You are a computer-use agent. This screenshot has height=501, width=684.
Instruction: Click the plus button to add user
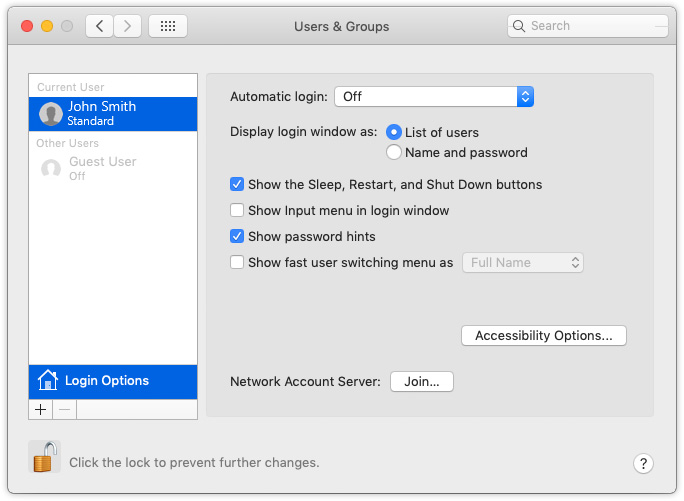[x=41, y=409]
